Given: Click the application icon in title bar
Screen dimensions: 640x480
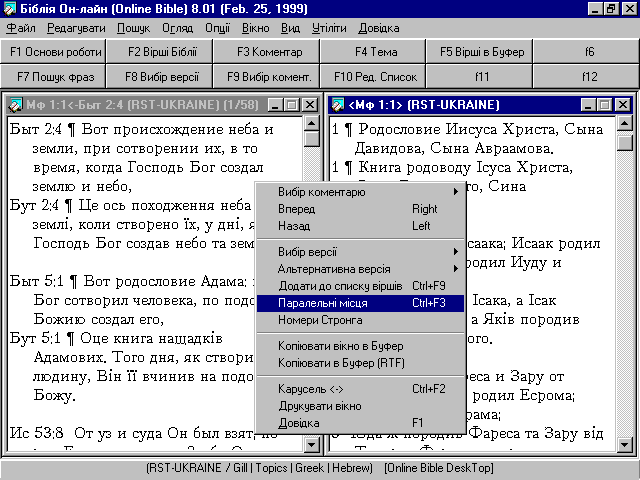Looking at the screenshot, I should coord(10,9).
